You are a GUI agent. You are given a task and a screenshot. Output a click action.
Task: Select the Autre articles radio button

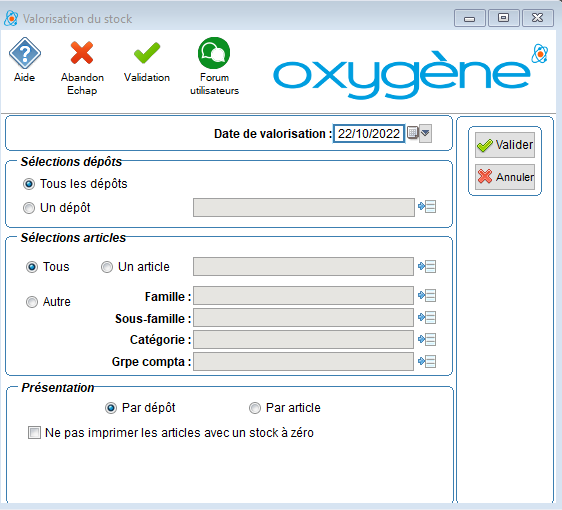pos(32,302)
